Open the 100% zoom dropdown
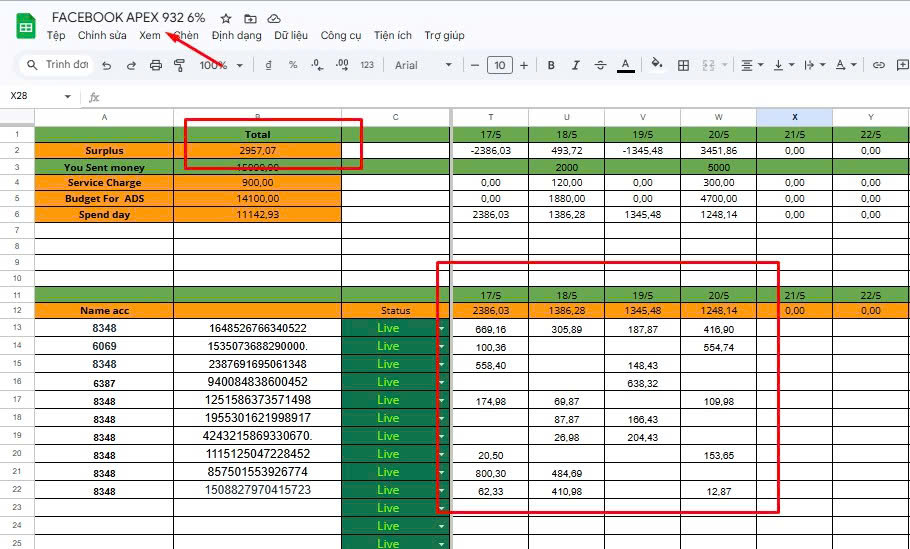The image size is (910, 549). click(x=221, y=65)
